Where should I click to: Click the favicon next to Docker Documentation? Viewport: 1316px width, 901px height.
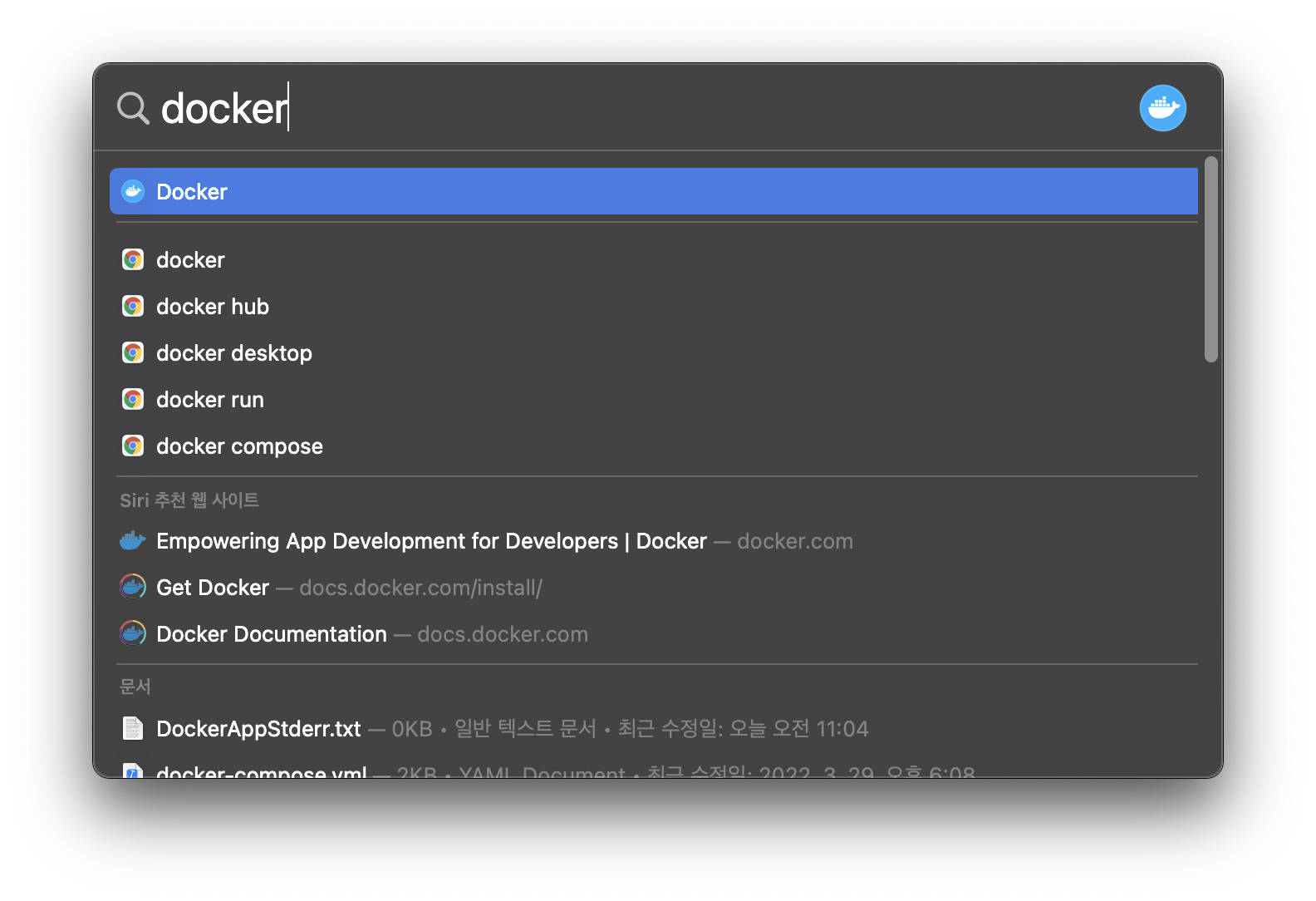pyautogui.click(x=133, y=634)
